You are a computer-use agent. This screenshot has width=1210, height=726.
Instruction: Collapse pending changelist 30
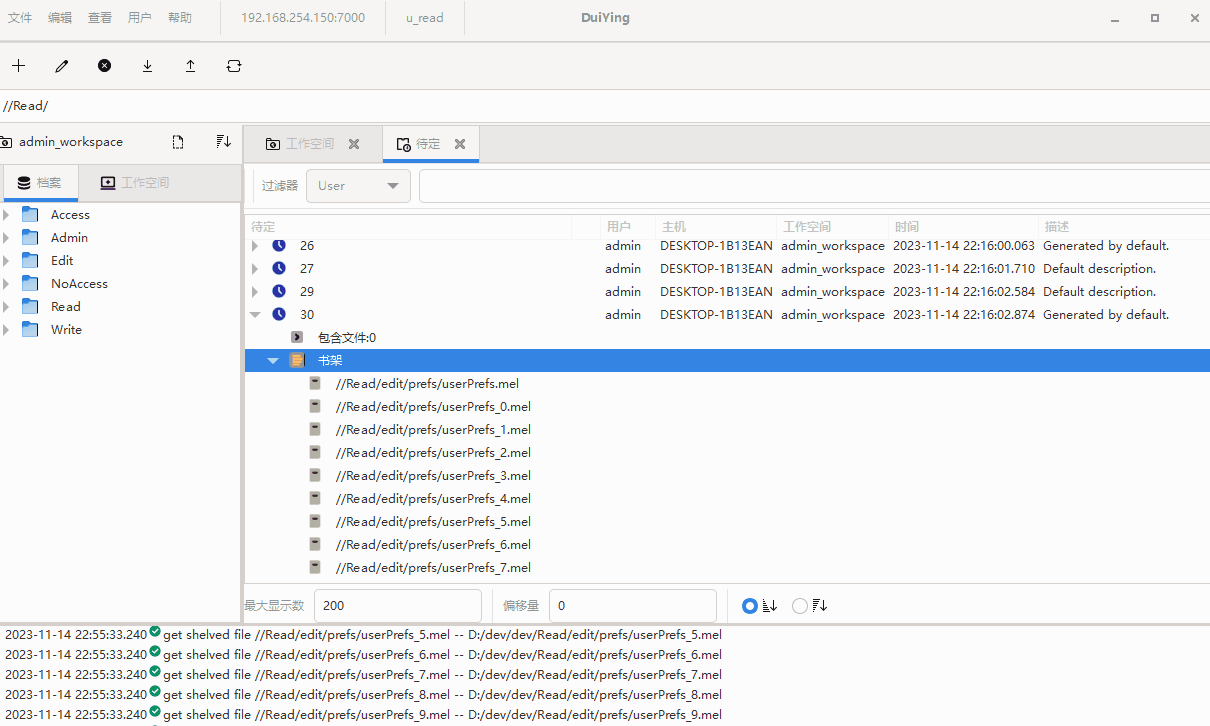255,315
